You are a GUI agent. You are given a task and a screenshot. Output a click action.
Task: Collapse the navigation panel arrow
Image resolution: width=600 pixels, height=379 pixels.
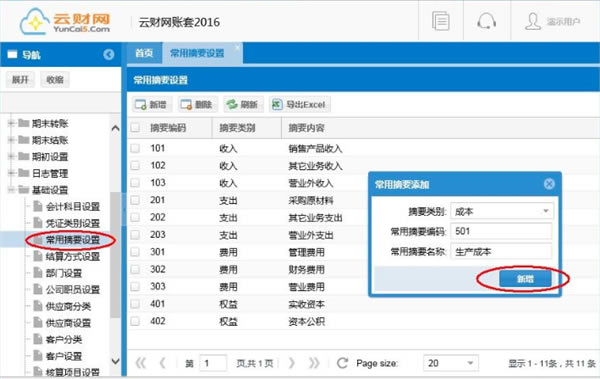(x=109, y=55)
